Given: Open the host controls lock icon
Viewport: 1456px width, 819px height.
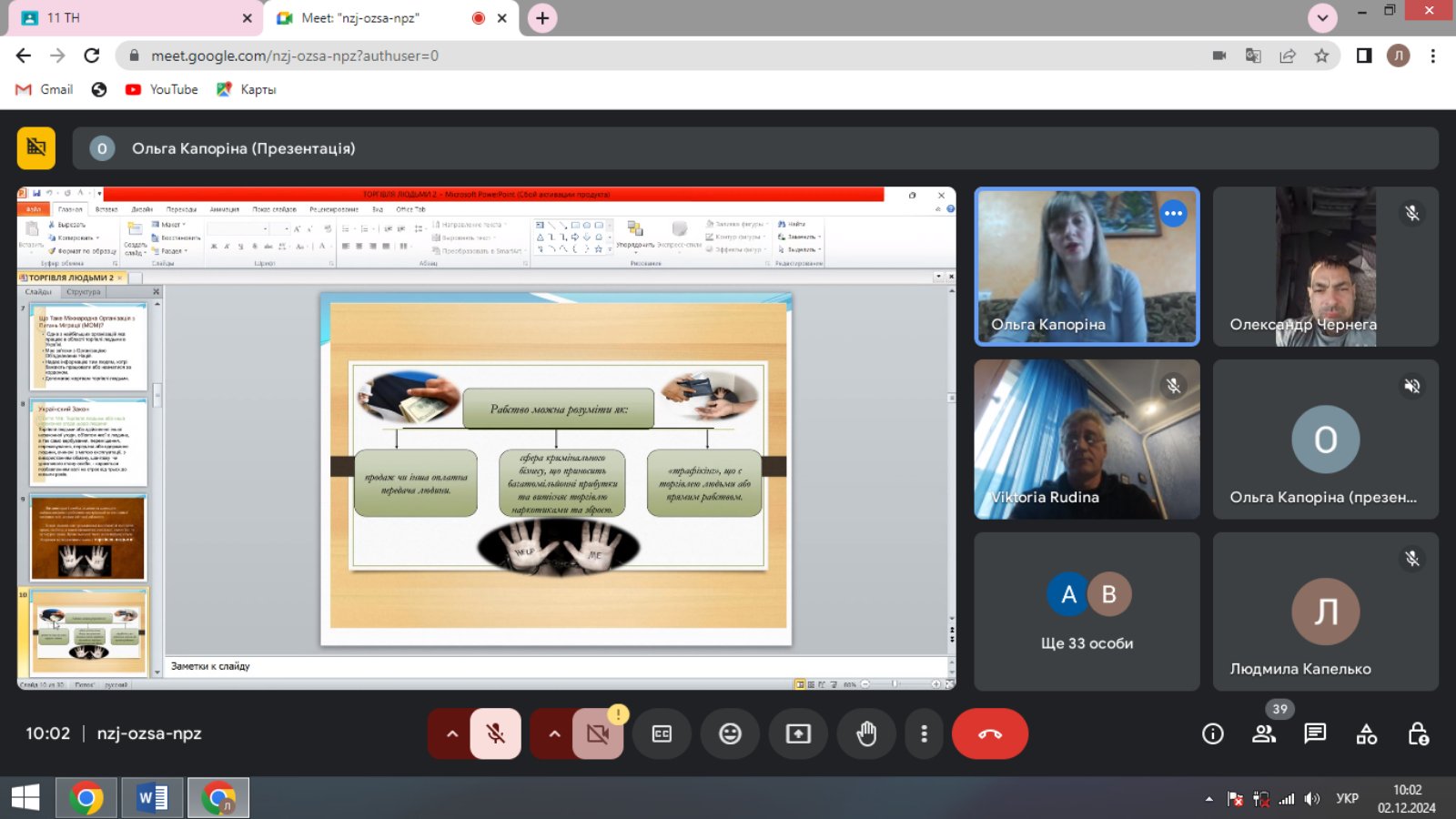Looking at the screenshot, I should coord(1418,733).
